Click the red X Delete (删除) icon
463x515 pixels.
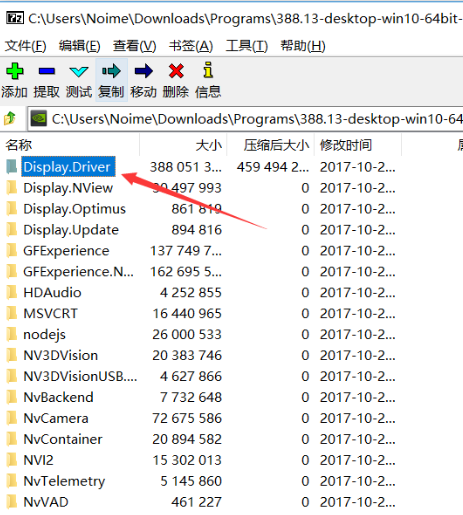click(x=176, y=71)
